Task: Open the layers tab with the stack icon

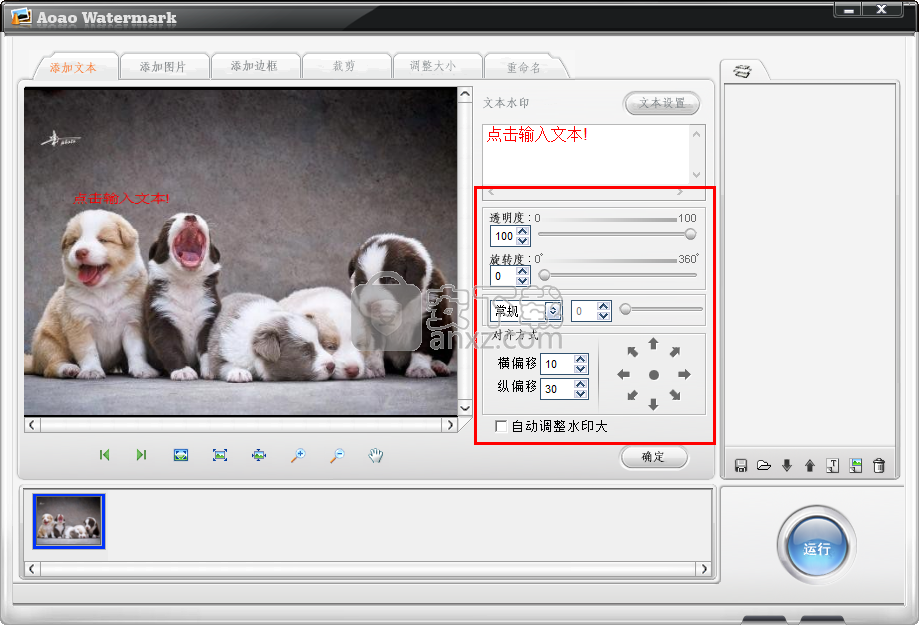Action: coord(743,72)
